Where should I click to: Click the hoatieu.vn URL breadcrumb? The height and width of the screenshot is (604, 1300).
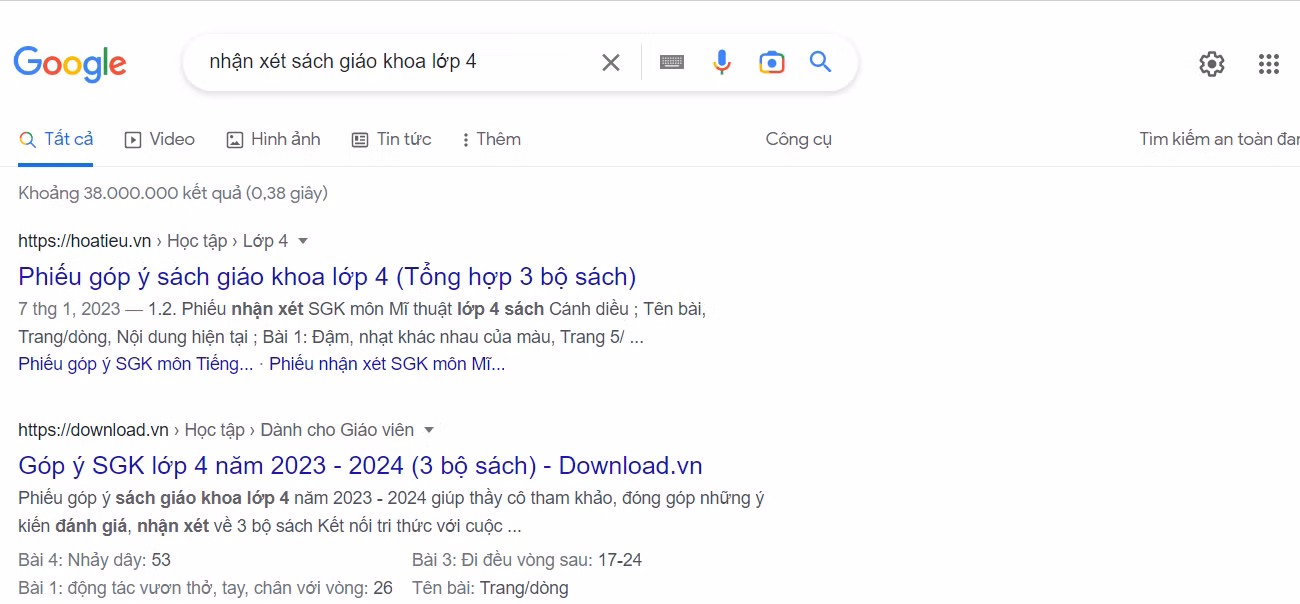[153, 241]
